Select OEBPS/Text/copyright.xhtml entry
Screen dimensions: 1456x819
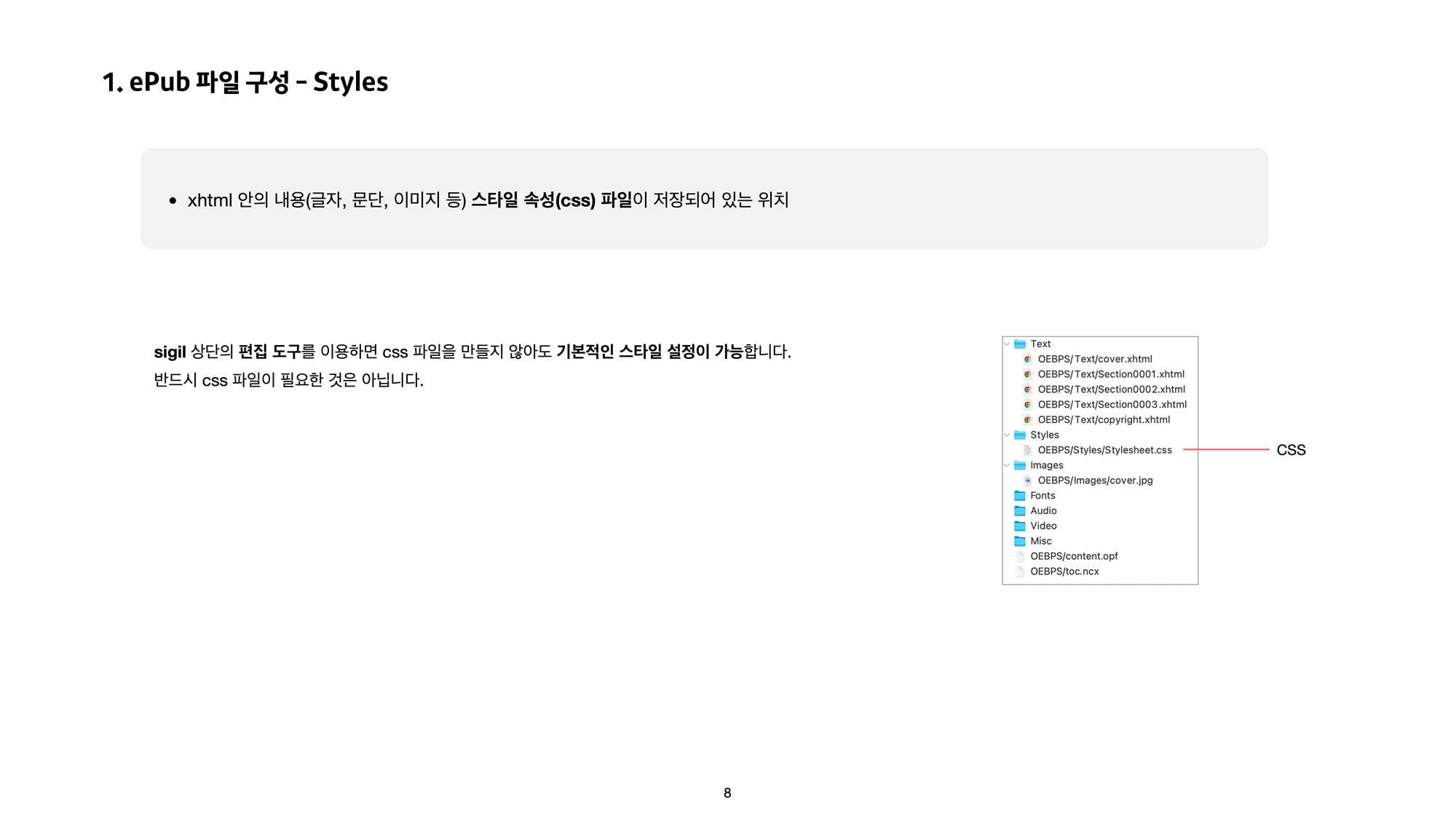point(1104,420)
